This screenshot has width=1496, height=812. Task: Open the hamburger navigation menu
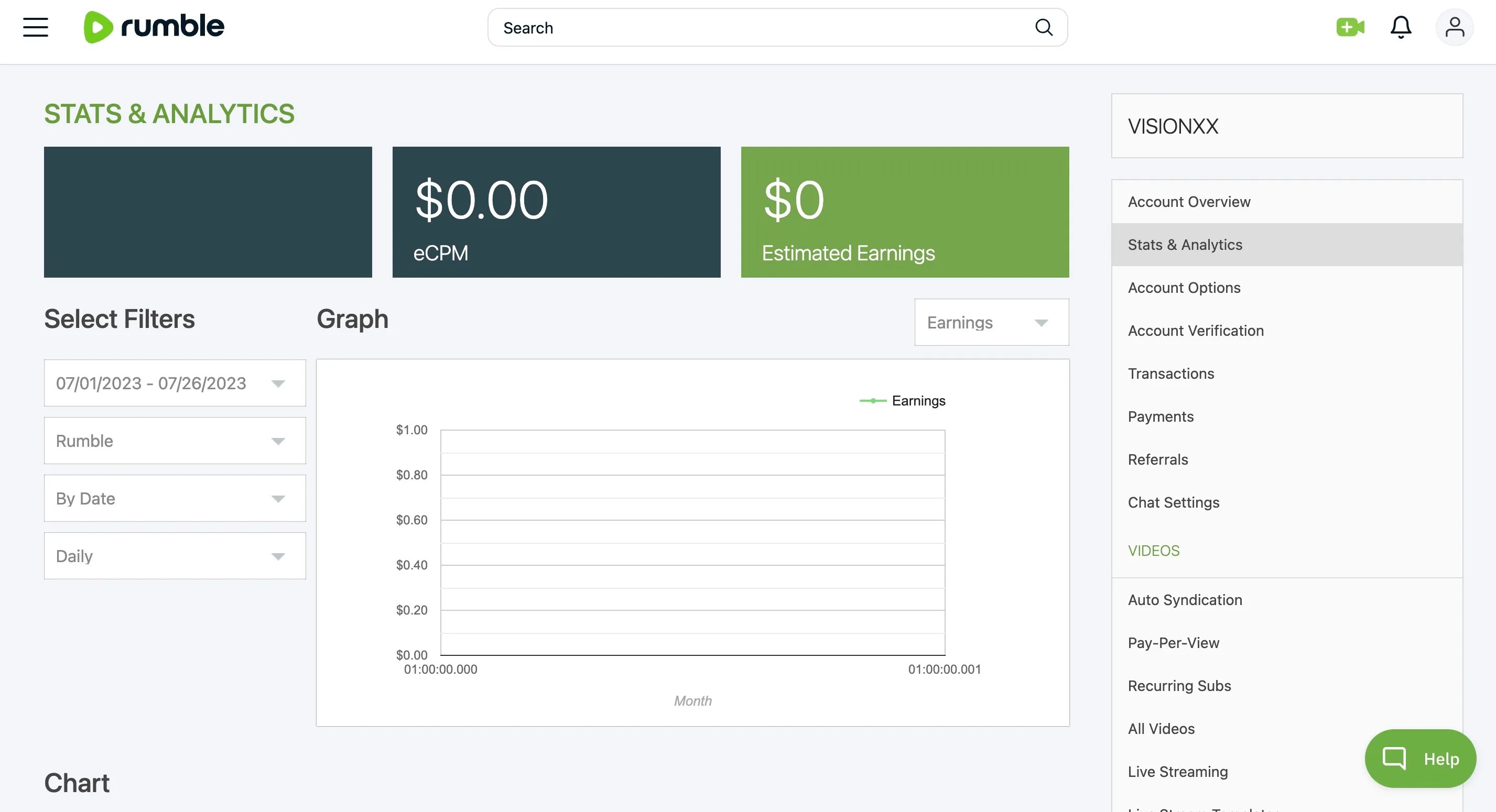(36, 27)
